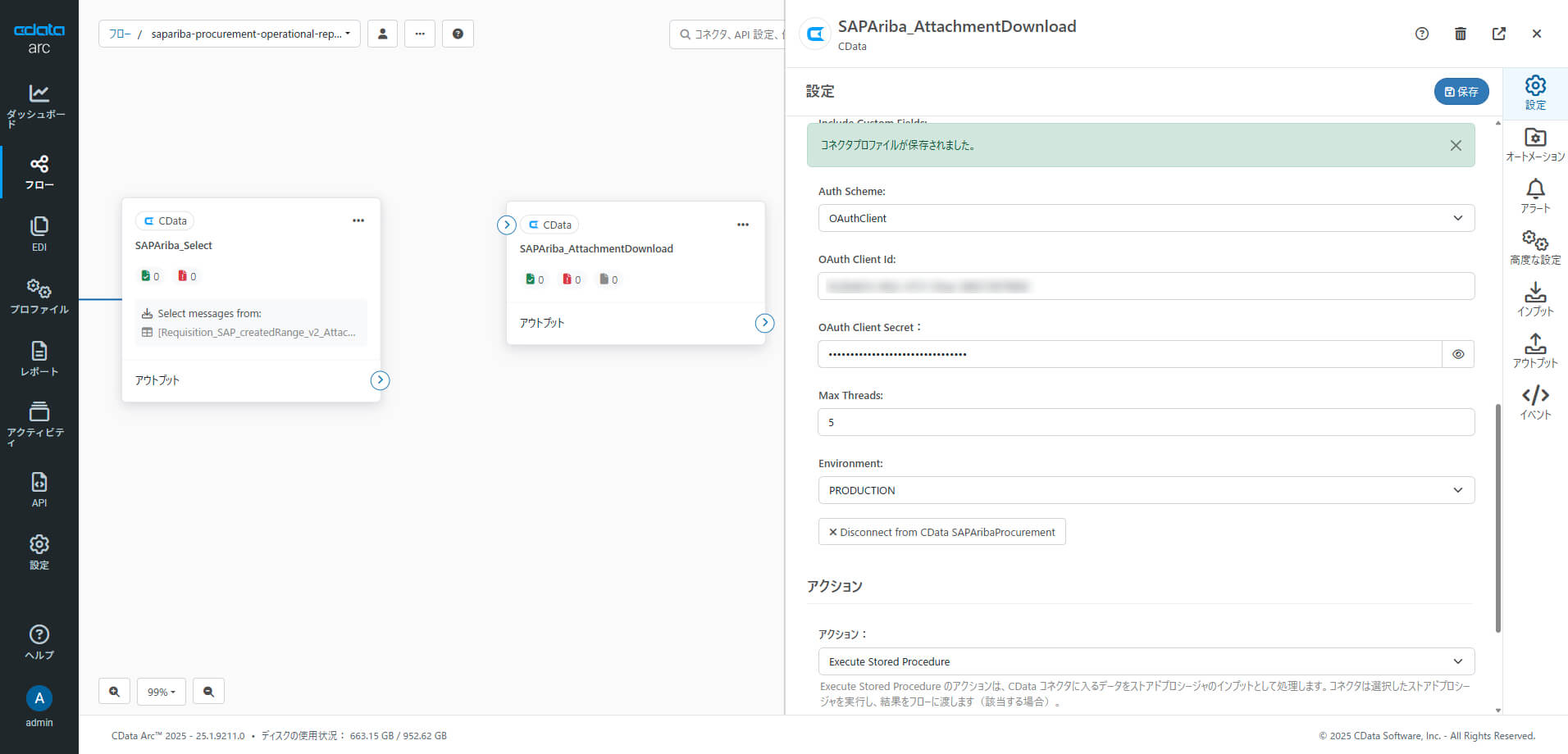Open the アクション dropdown

pyautogui.click(x=1146, y=661)
